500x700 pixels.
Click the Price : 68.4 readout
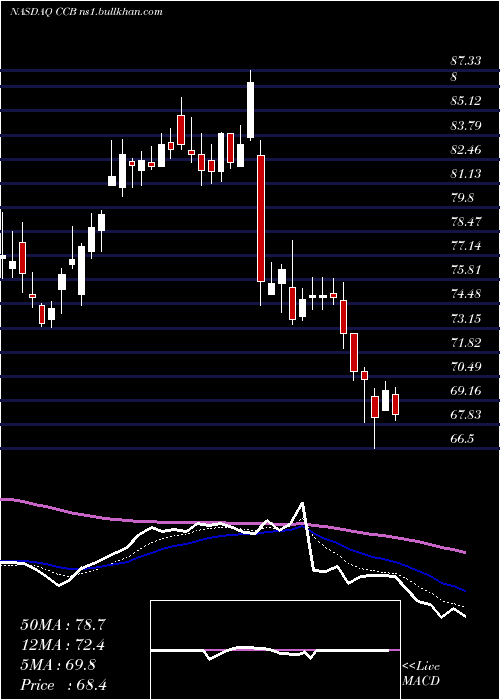pyautogui.click(x=63, y=685)
